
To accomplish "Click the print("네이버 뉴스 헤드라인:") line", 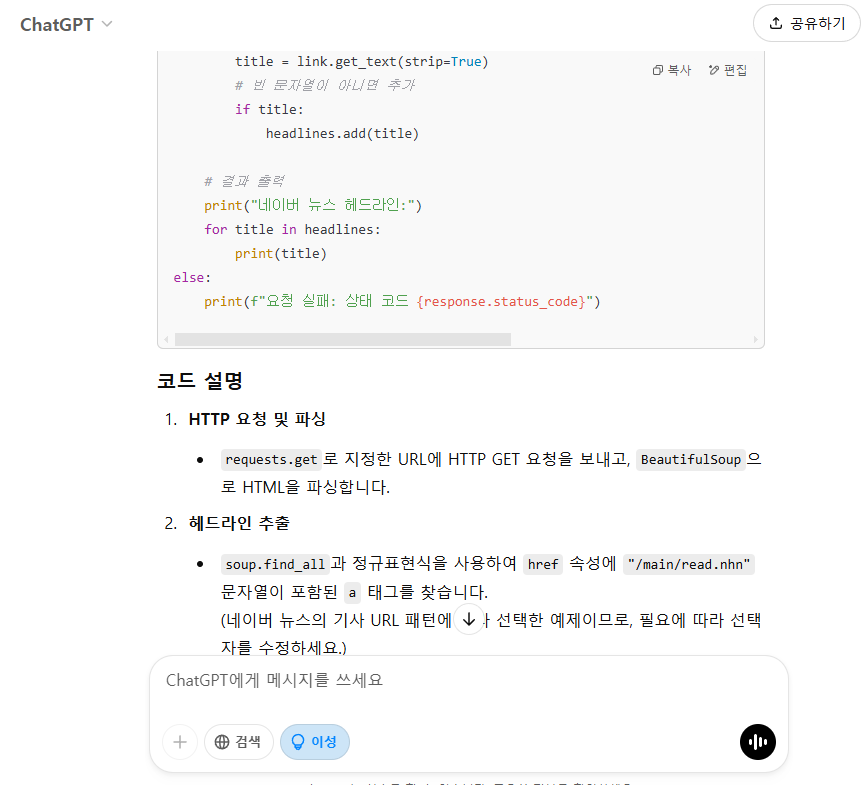I will (x=313, y=206).
